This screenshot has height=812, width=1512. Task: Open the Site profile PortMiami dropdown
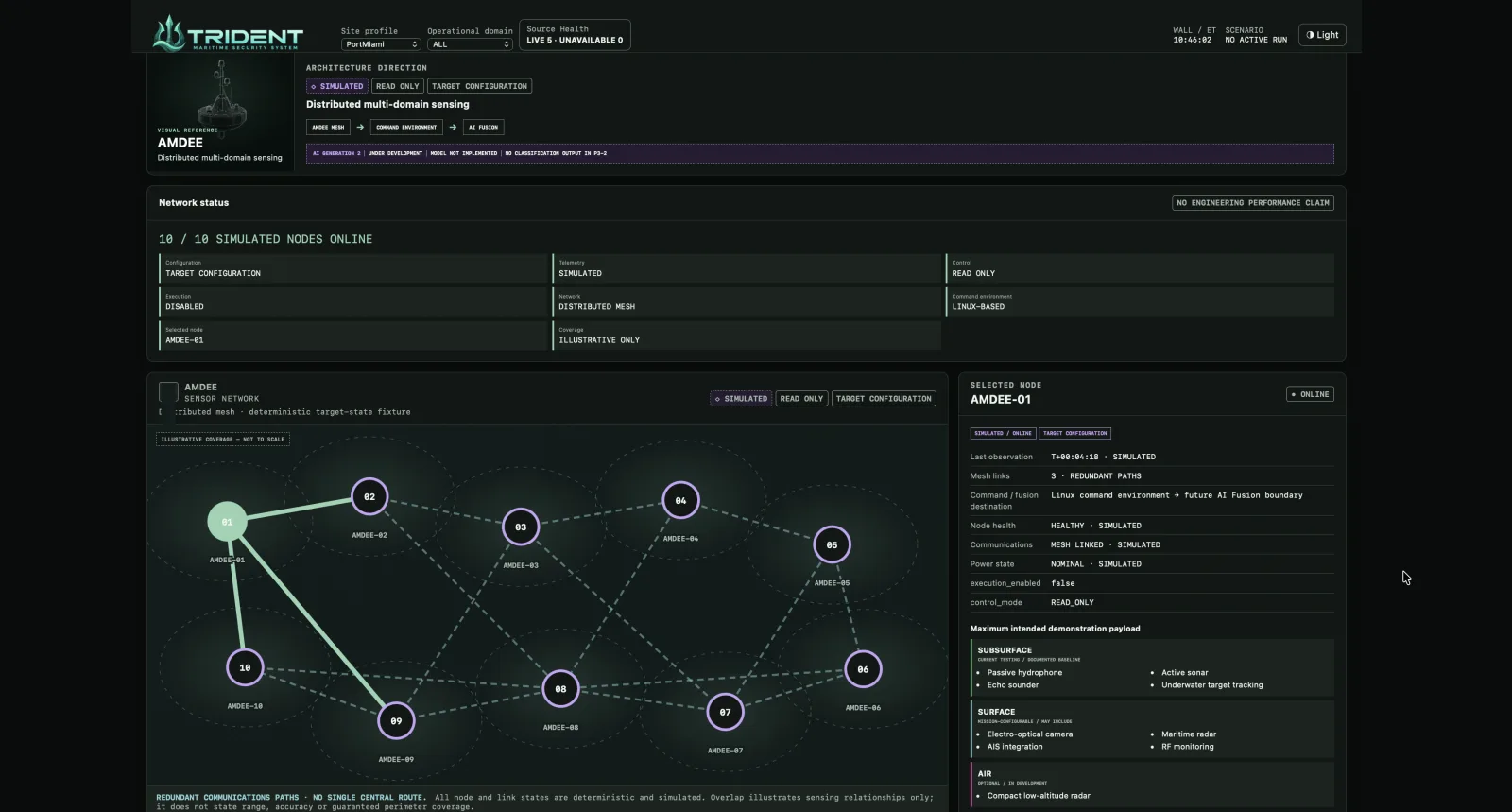[381, 44]
